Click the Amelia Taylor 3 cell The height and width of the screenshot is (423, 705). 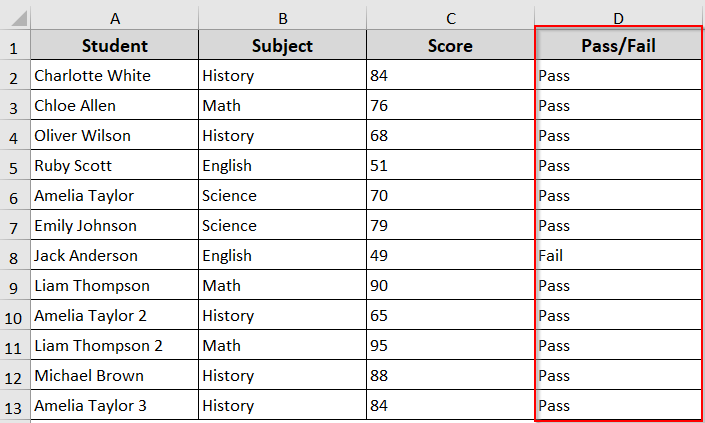coord(115,406)
